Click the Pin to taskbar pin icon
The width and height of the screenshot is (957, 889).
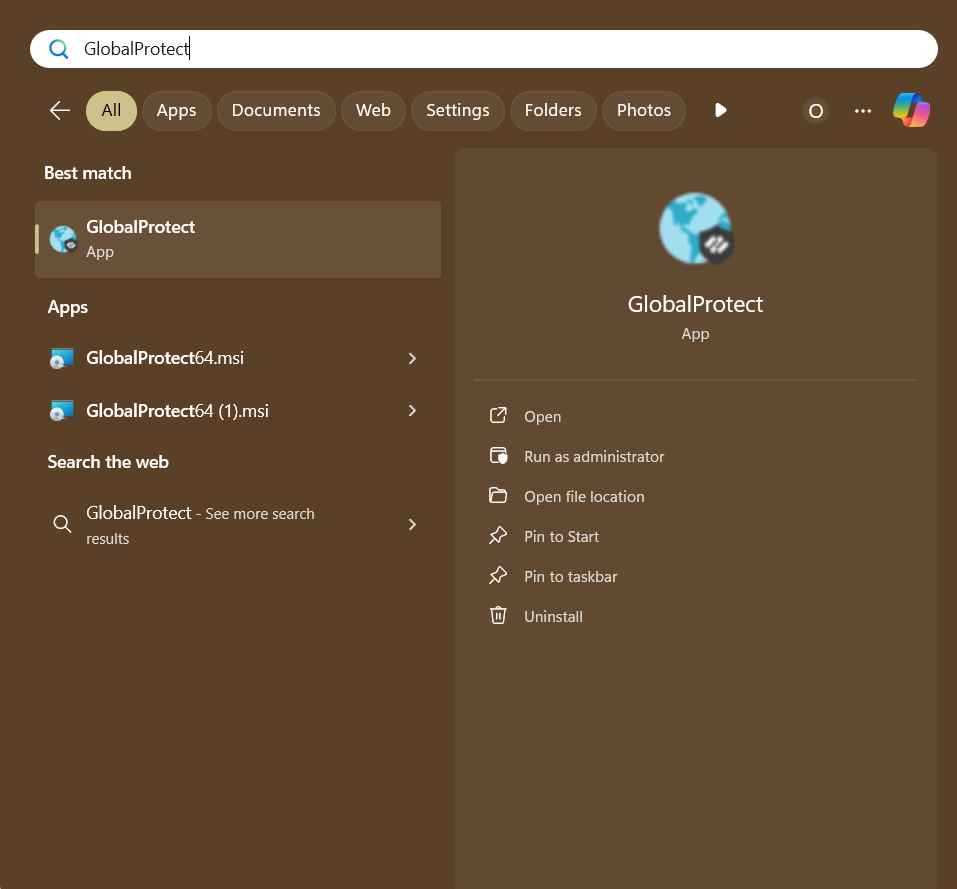[x=498, y=576]
